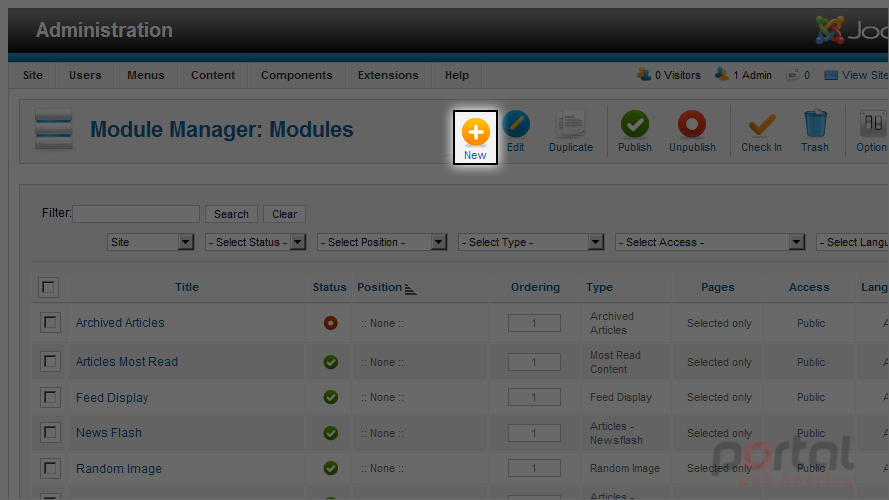This screenshot has width=889, height=500.
Task: Sort the table by Access column
Action: [x=809, y=287]
